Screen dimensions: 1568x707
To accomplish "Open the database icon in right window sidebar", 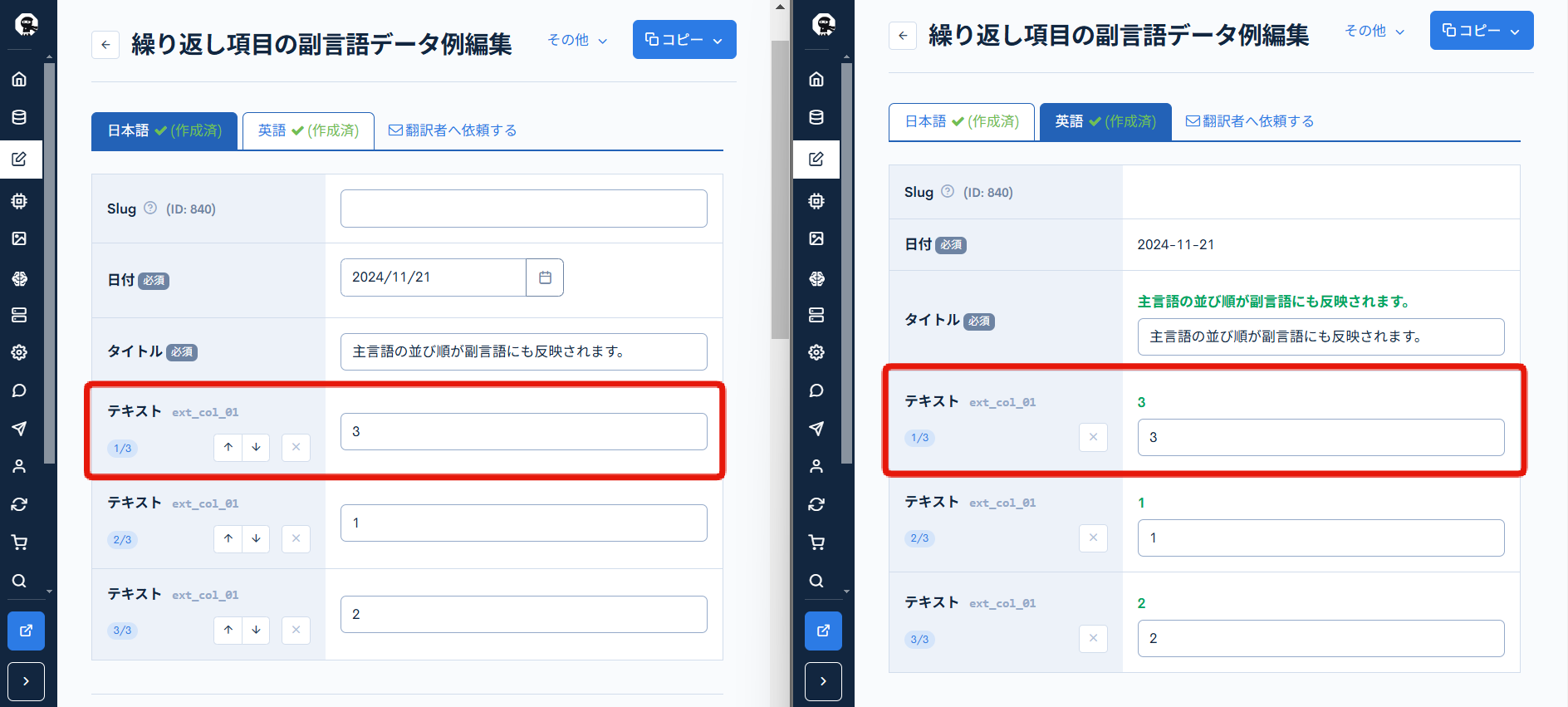I will (x=816, y=117).
